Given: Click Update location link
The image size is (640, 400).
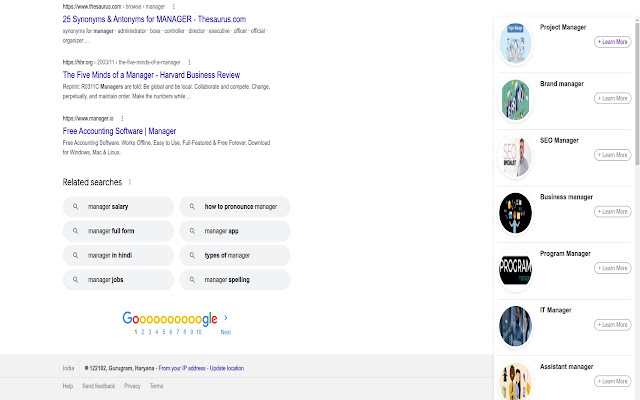Looking at the screenshot, I should click(x=227, y=368).
